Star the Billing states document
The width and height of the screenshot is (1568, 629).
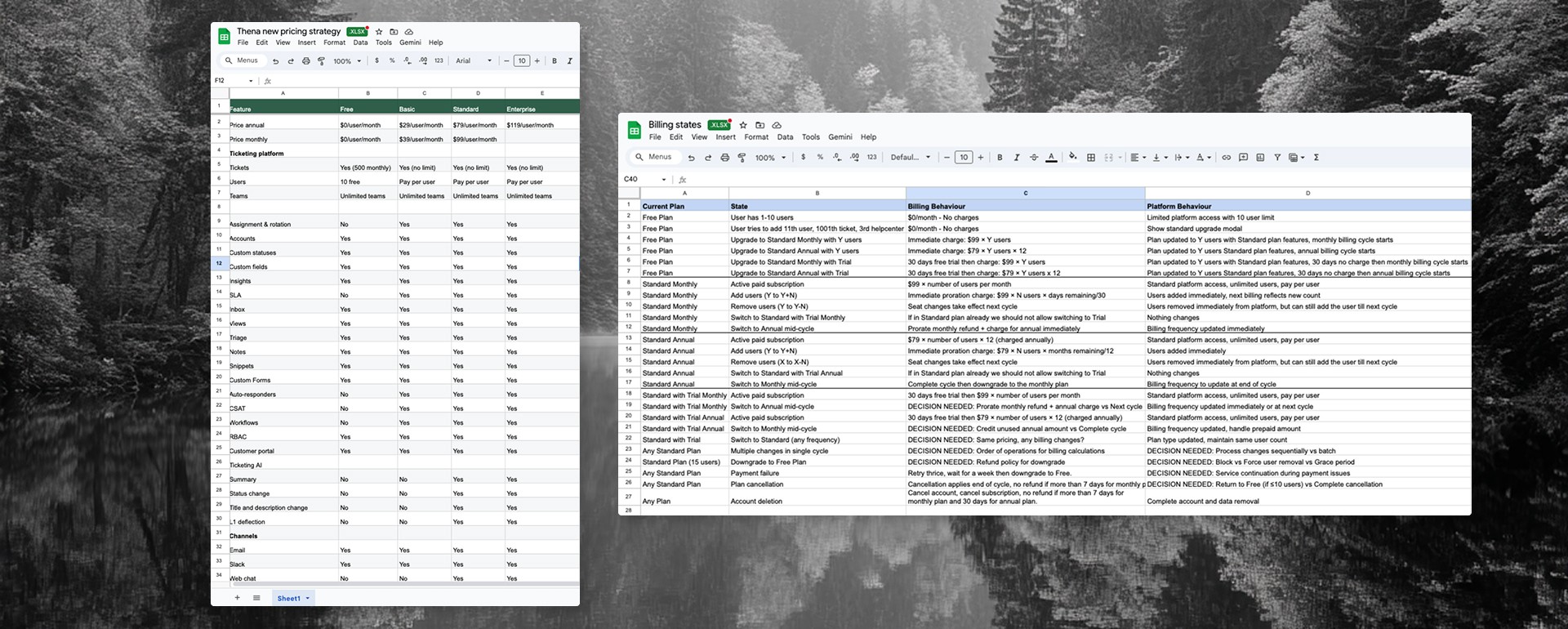click(x=743, y=125)
